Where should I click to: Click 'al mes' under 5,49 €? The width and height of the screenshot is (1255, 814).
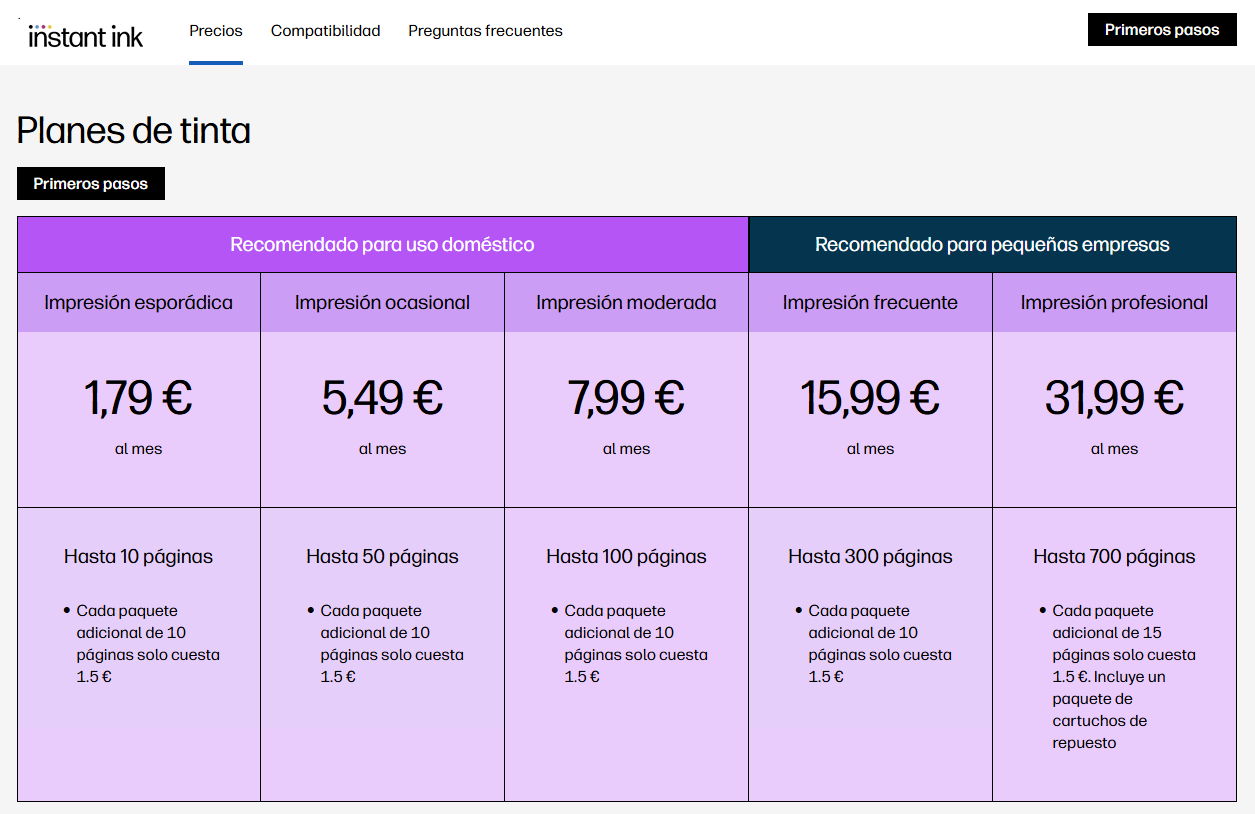pyautogui.click(x=383, y=449)
